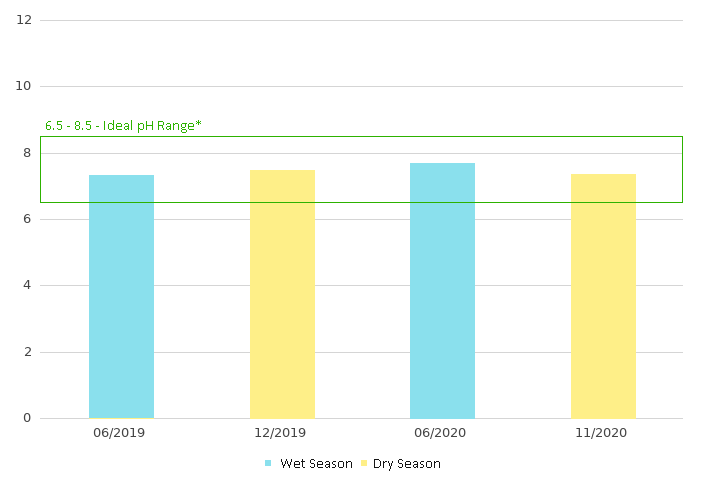Image resolution: width=702 pixels, height=498 pixels.
Task: Click the y-axis value 12
Action: tap(24, 20)
